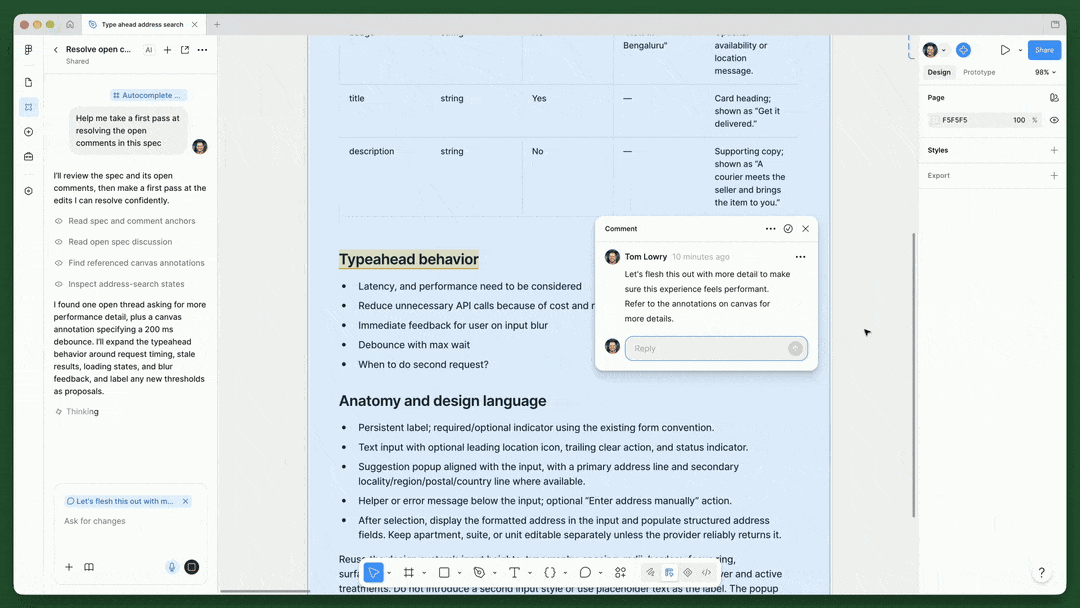Expand the Rectangle shape tools arrow

459,573
